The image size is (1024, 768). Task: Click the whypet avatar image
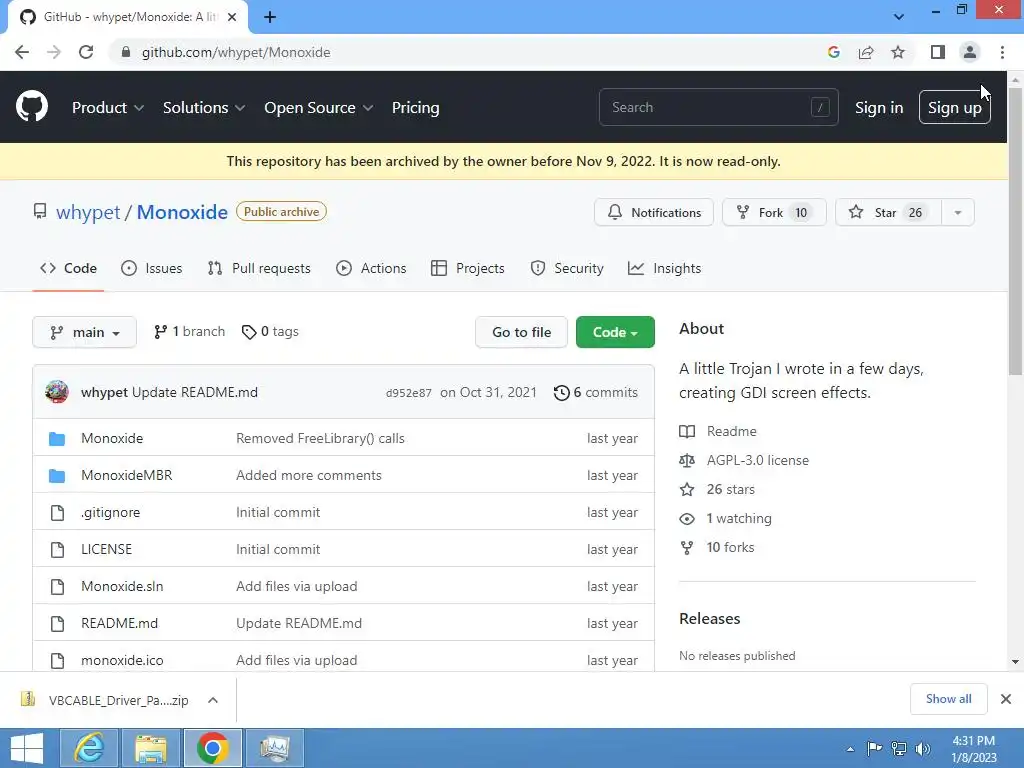tap(57, 392)
